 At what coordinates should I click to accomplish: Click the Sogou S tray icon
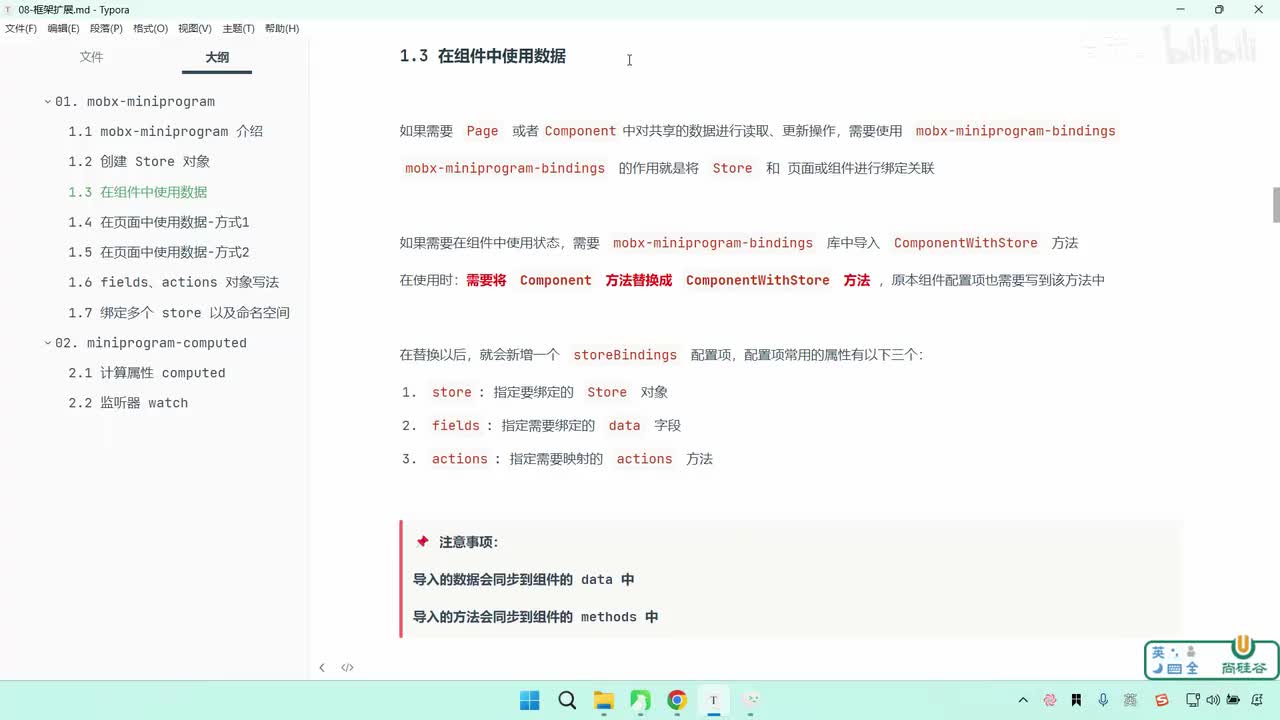pyautogui.click(x=1162, y=700)
